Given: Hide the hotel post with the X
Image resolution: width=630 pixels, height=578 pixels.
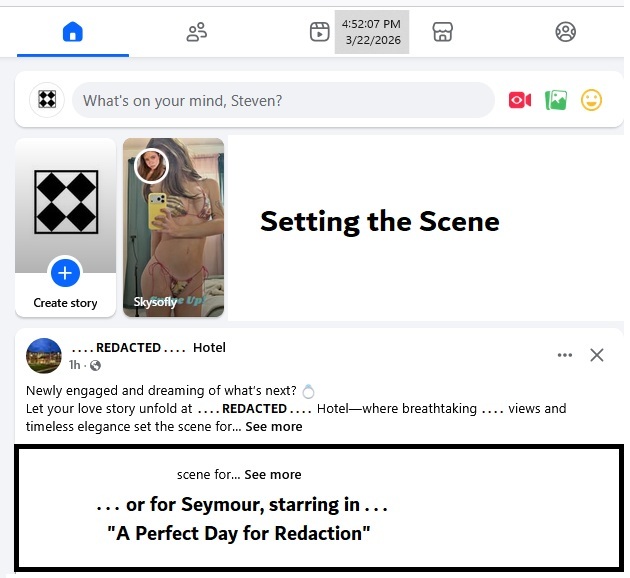Looking at the screenshot, I should pos(597,355).
